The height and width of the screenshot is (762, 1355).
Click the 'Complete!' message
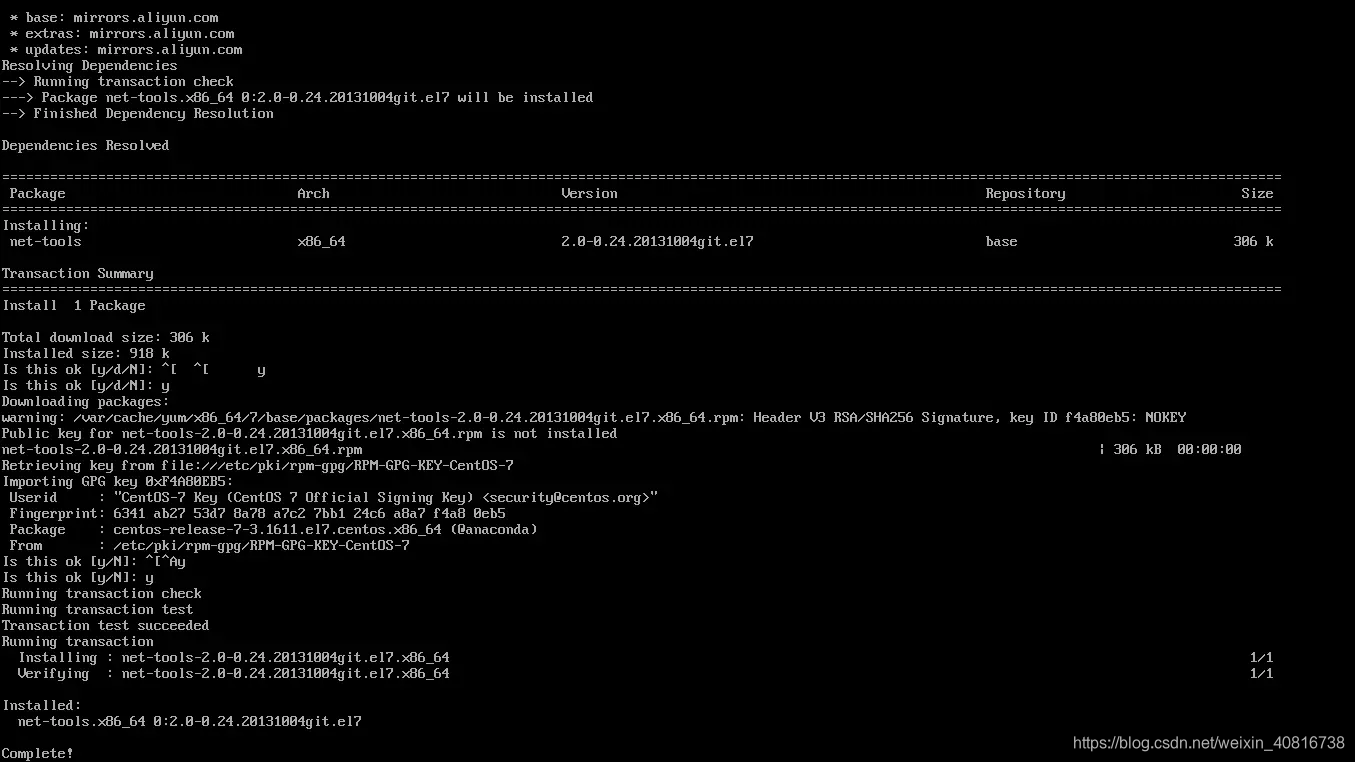[38, 753]
